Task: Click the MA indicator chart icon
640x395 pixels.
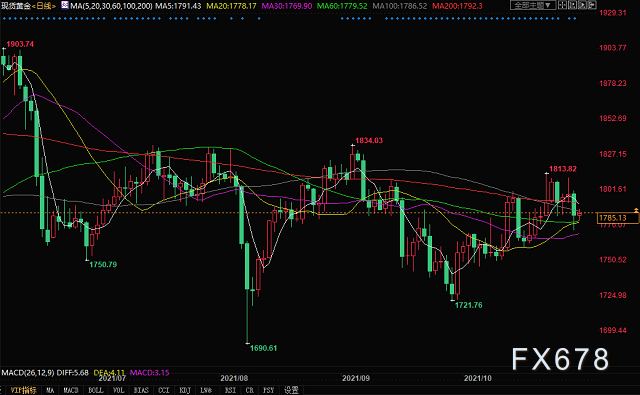Action: 65,5
